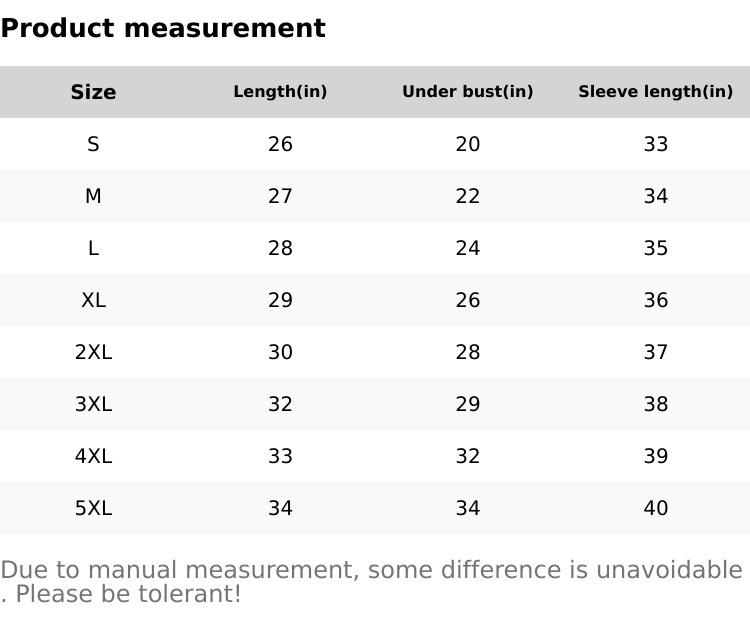Click the Length(in) column header
This screenshot has height=630, width=750.
point(280,92)
